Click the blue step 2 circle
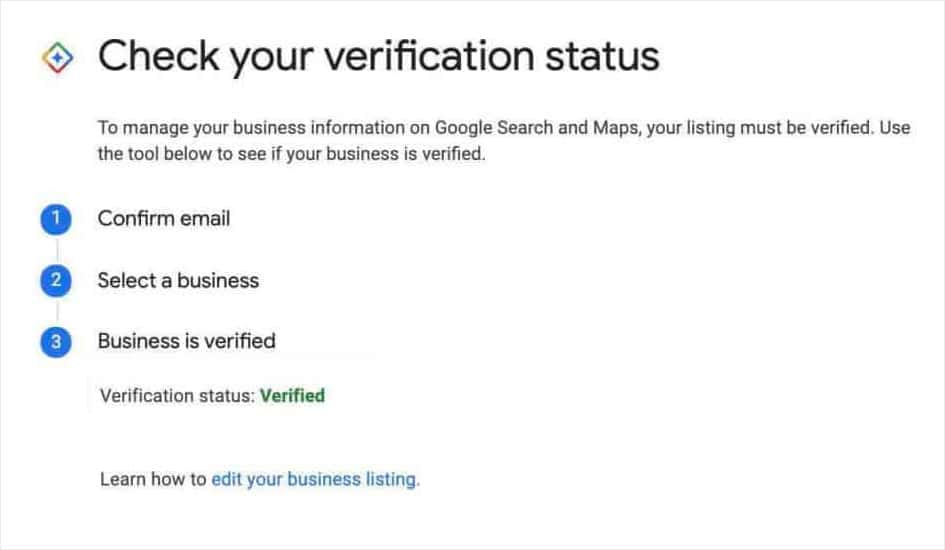Image resolution: width=945 pixels, height=550 pixels. 56,281
